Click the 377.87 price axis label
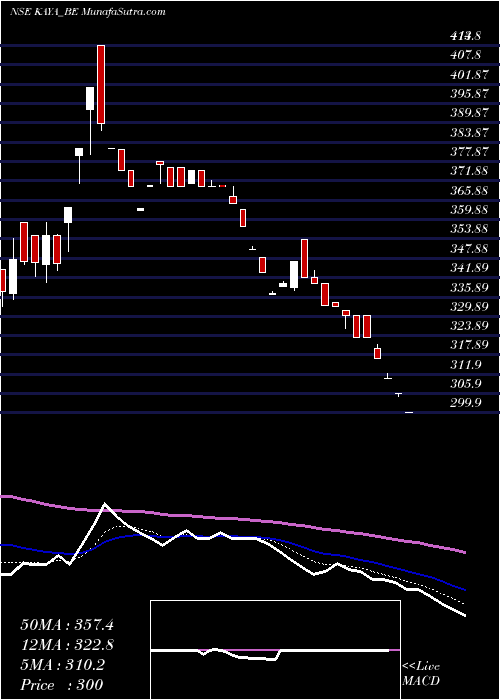The image size is (500, 700). click(469, 152)
